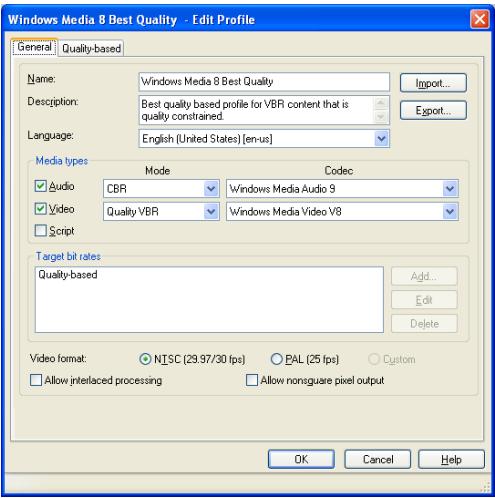Screen dimensions: 495x498
Task: Select NTSC (29.97/30 fps) video format
Action: pyautogui.click(x=145, y=359)
